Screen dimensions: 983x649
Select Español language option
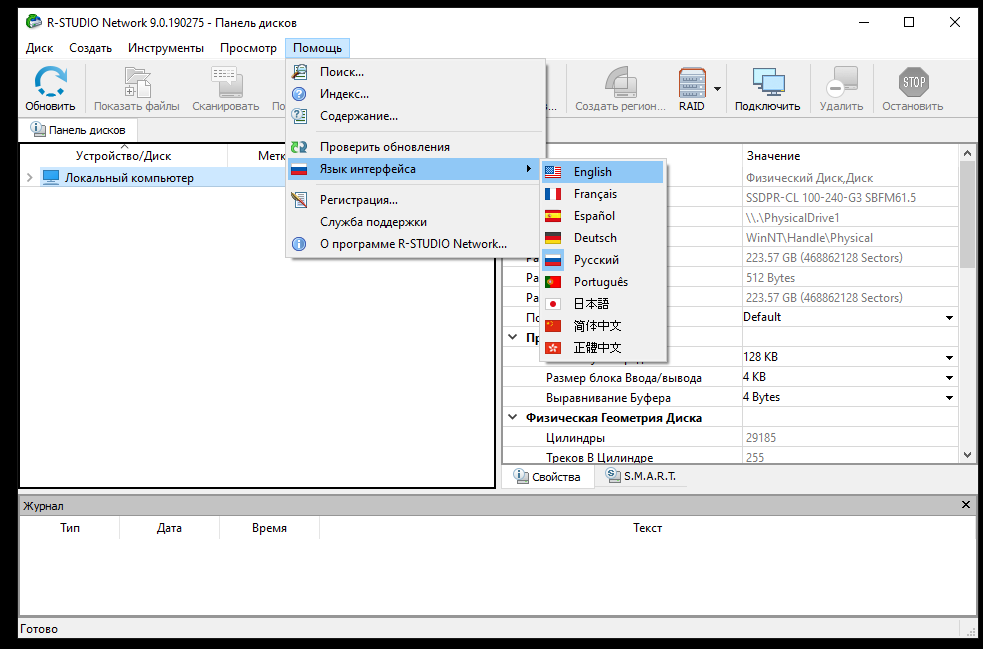[602, 216]
